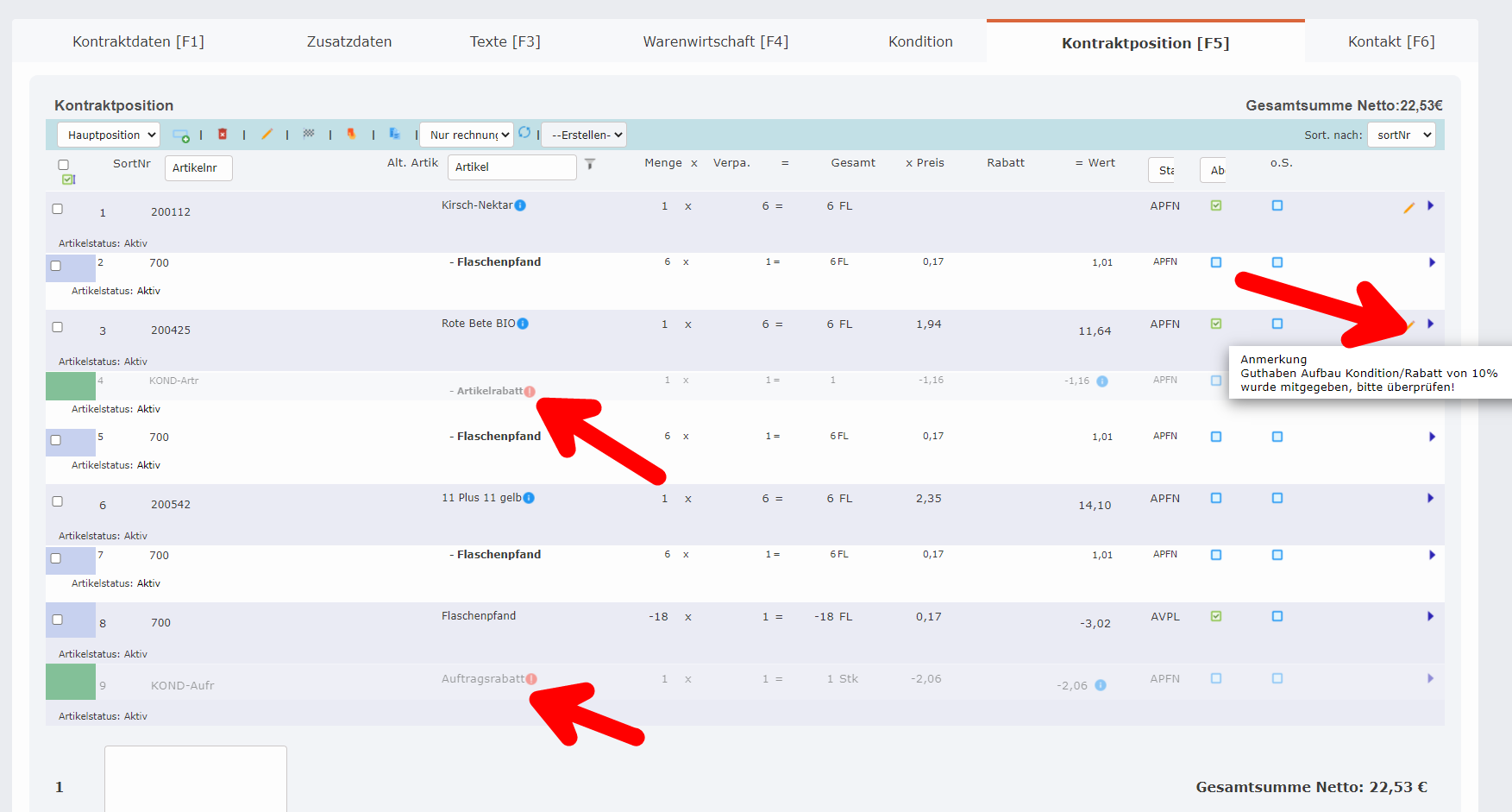Open the sortNr sorting dropdown
Viewport: 1512px width, 812px height.
[x=1401, y=135]
